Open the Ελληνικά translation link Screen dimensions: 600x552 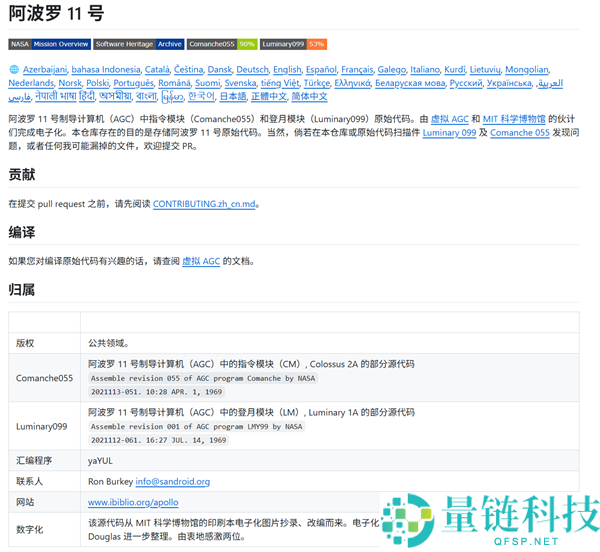352,83
